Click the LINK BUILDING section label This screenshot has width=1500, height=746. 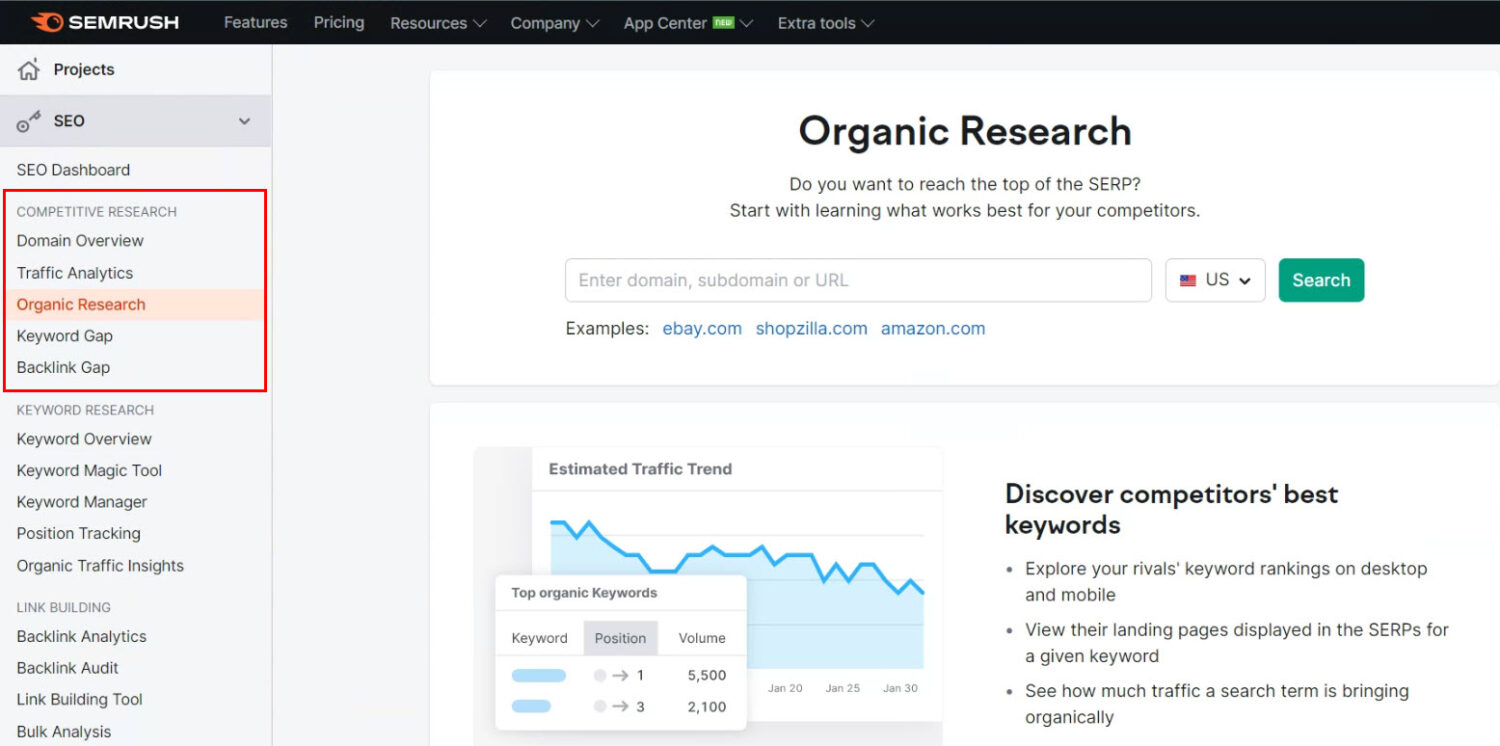tap(64, 607)
